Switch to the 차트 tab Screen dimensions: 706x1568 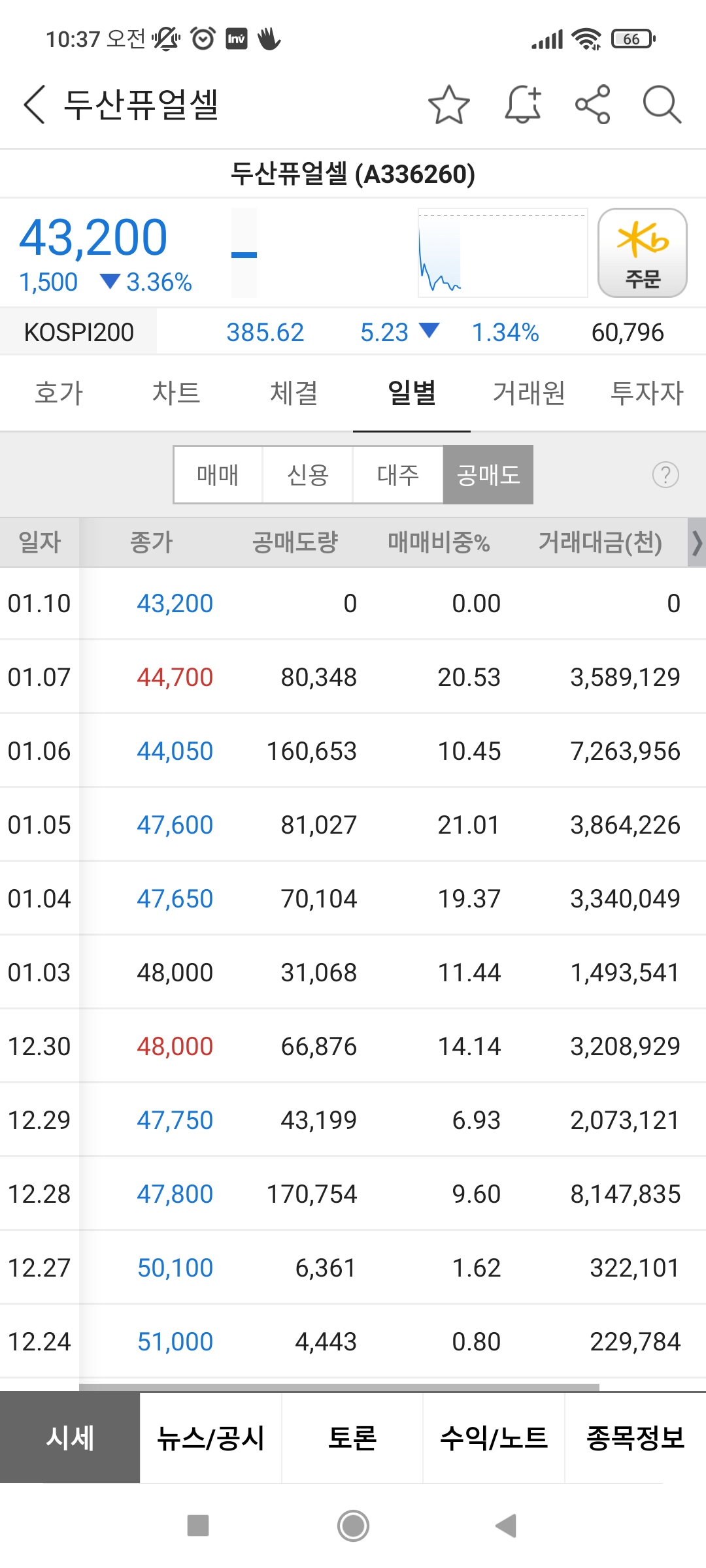176,393
